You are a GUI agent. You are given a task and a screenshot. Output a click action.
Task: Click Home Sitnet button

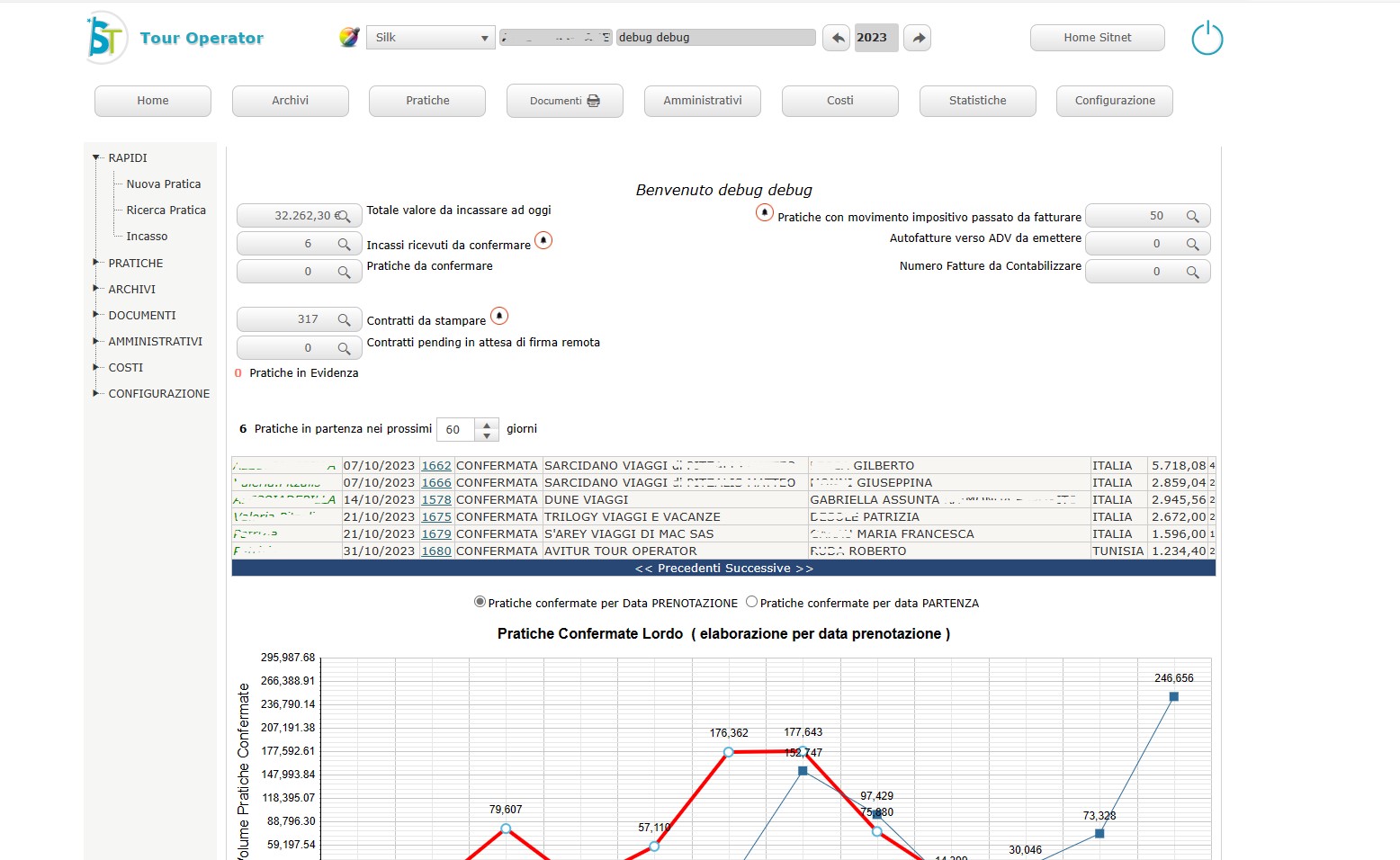[x=1098, y=38]
